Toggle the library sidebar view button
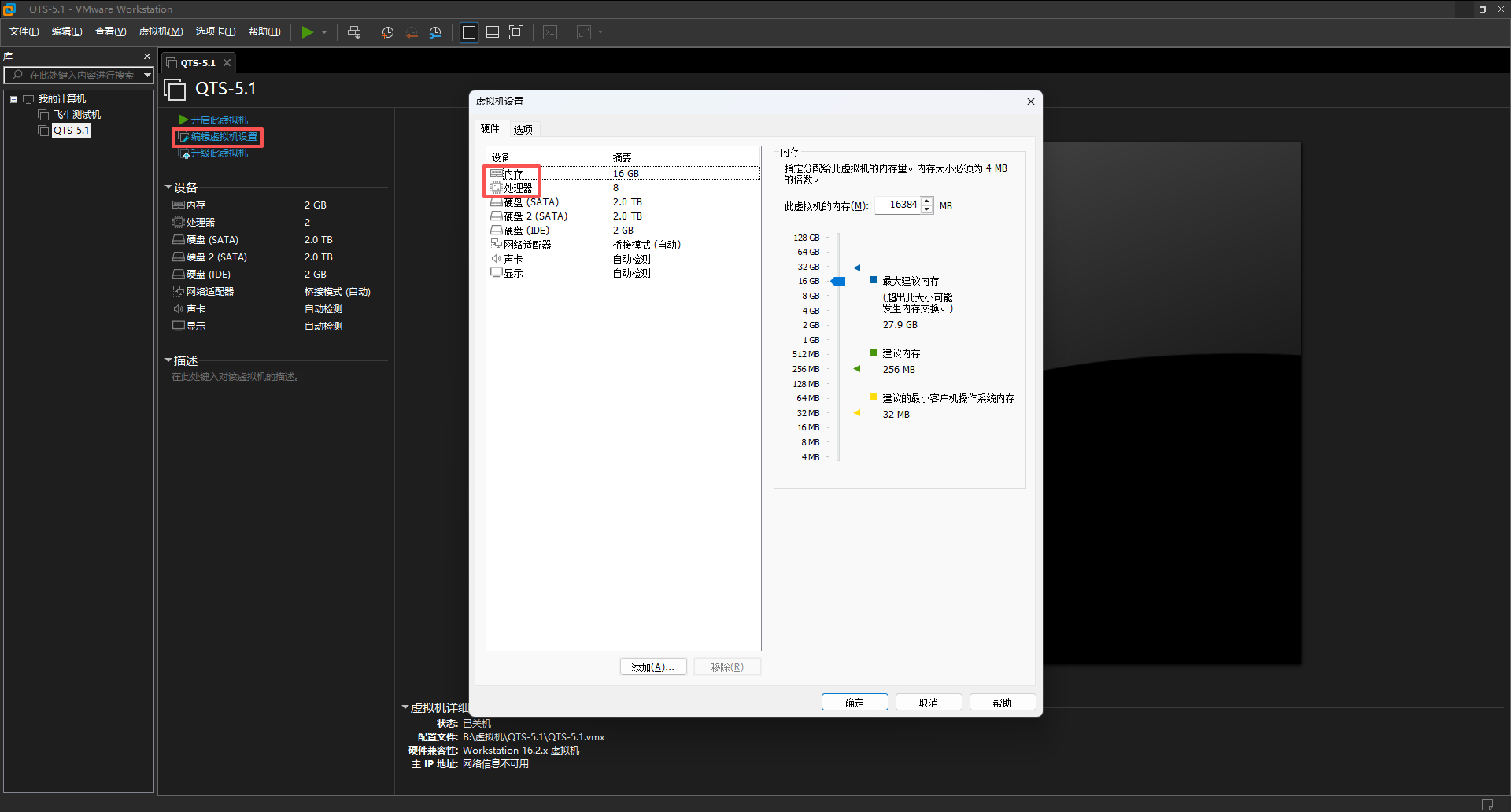The height and width of the screenshot is (812, 1511). pyautogui.click(x=469, y=32)
